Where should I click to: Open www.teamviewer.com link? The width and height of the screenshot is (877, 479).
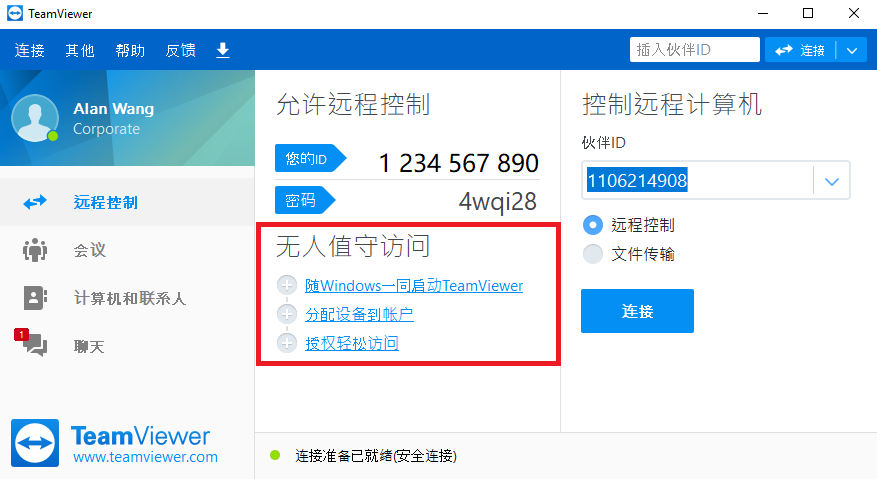click(145, 457)
